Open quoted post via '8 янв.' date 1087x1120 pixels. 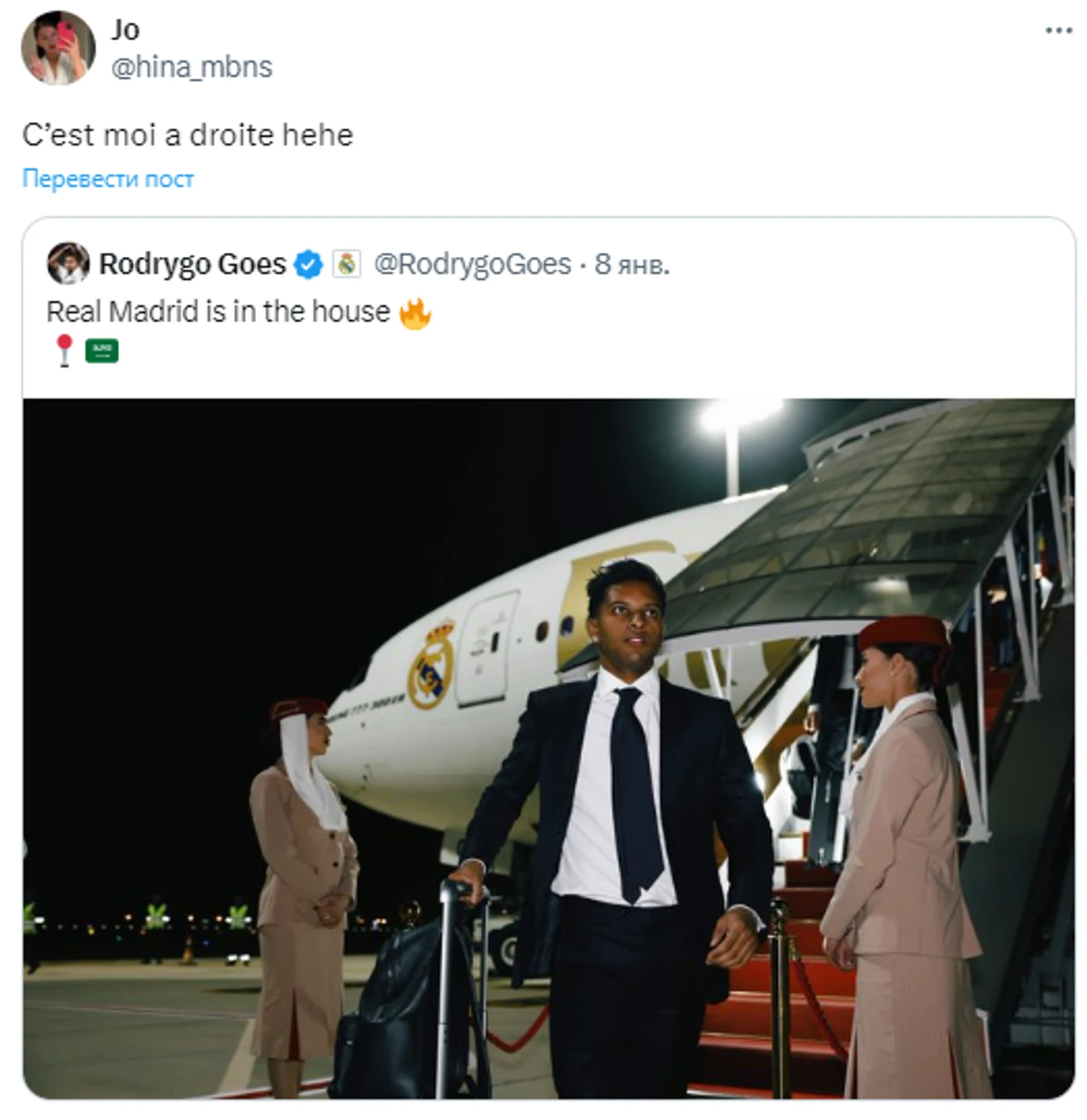(x=632, y=264)
